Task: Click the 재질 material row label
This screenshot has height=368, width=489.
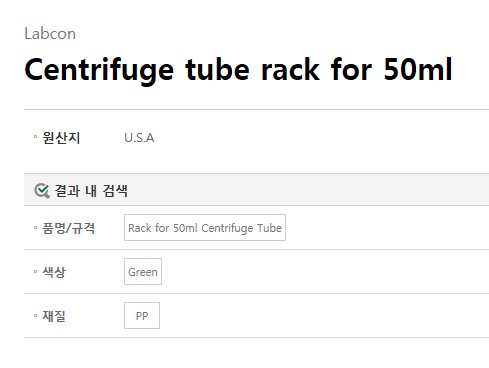Action: pos(54,316)
